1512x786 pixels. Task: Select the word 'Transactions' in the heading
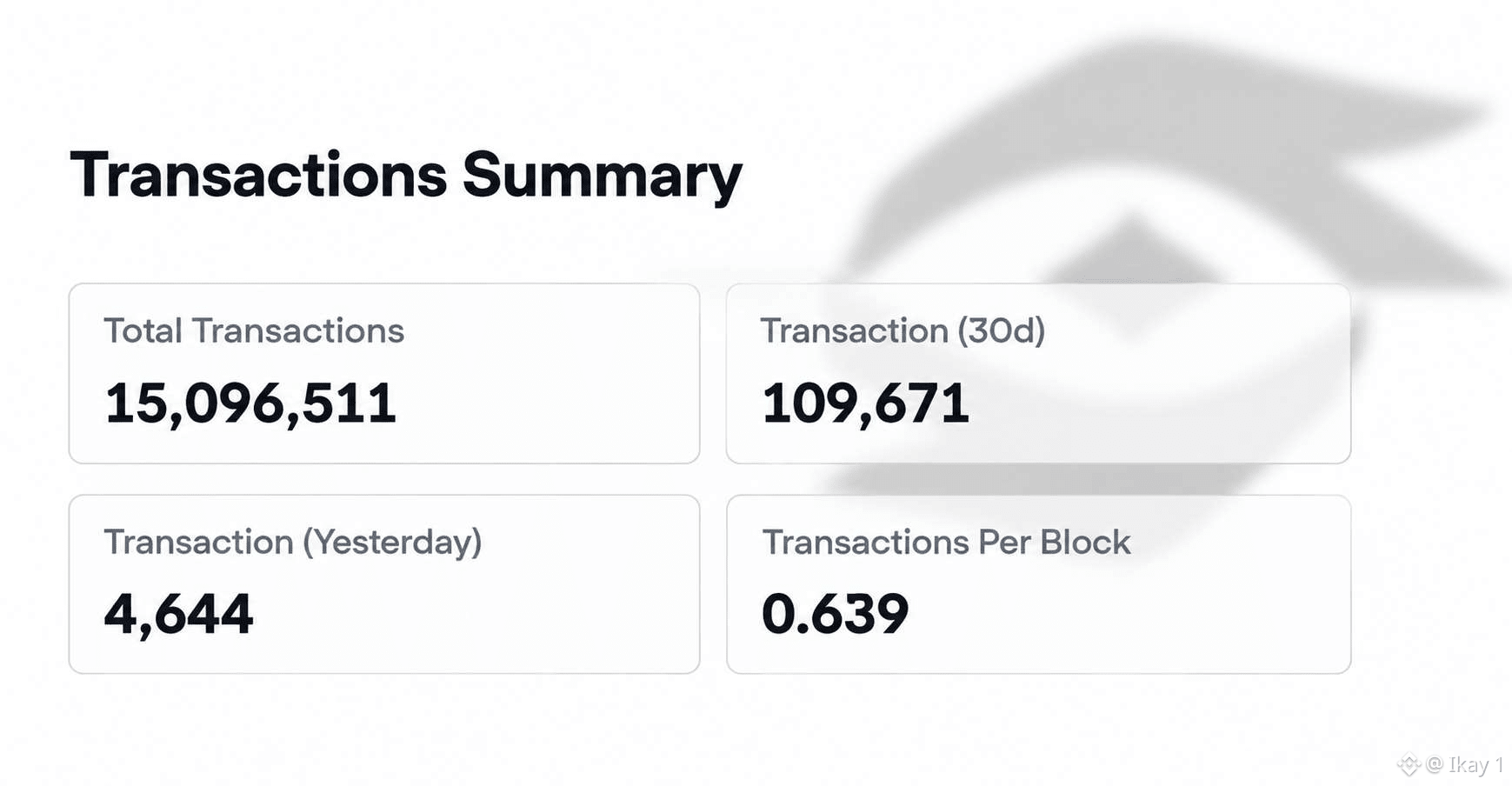point(258,175)
